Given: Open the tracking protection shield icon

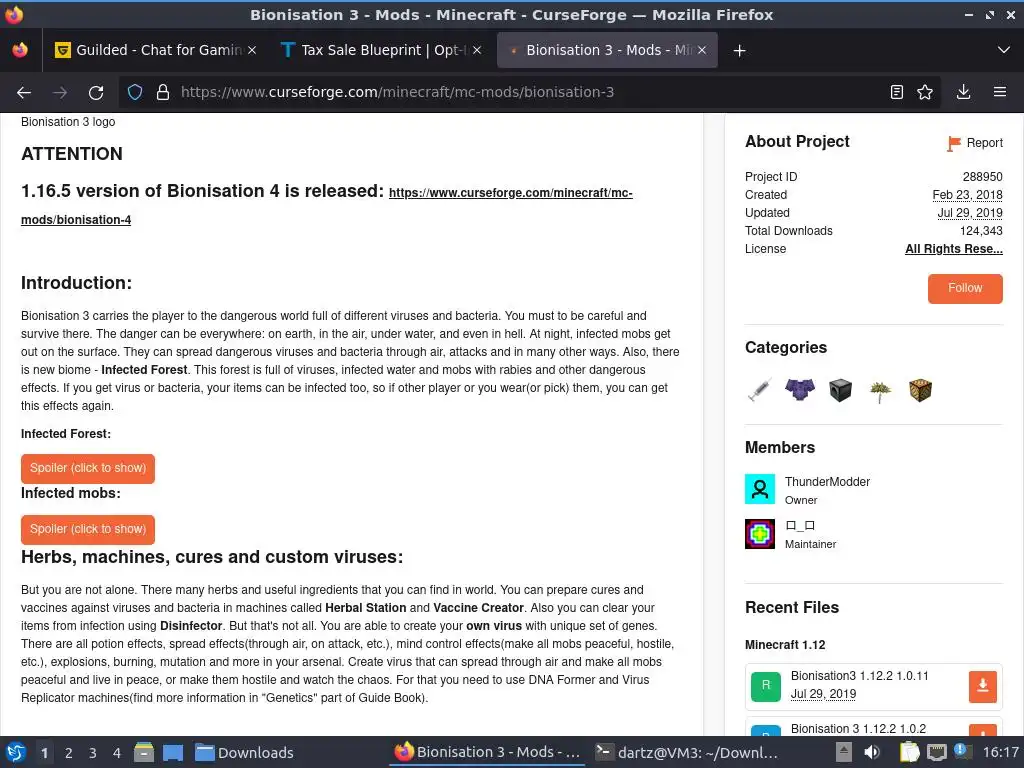Looking at the screenshot, I should click(135, 92).
